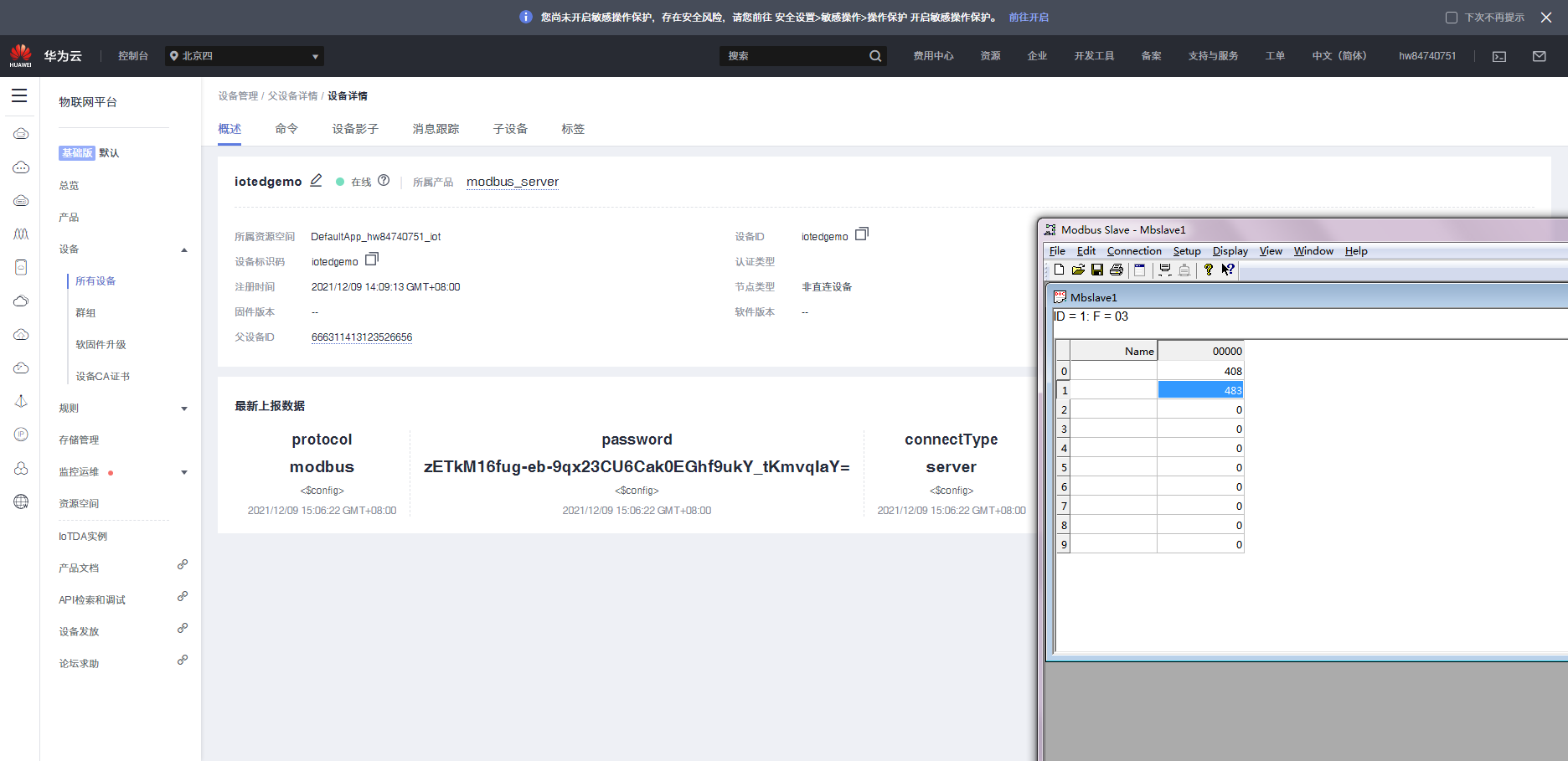Viewport: 1568px width, 761px height.
Task: Copy the 设备标识码 value iotedgemo
Action: pyautogui.click(x=372, y=260)
